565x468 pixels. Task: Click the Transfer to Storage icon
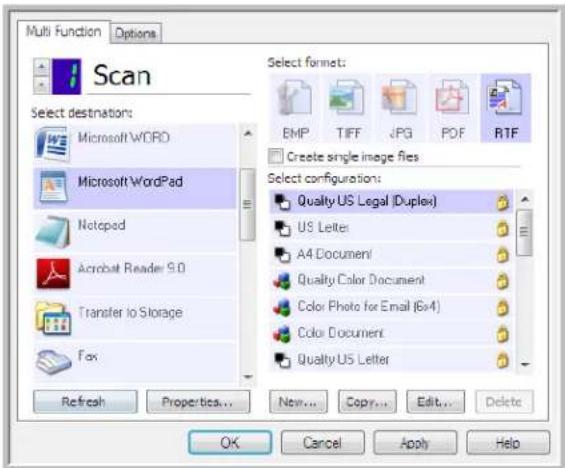[x=53, y=318]
